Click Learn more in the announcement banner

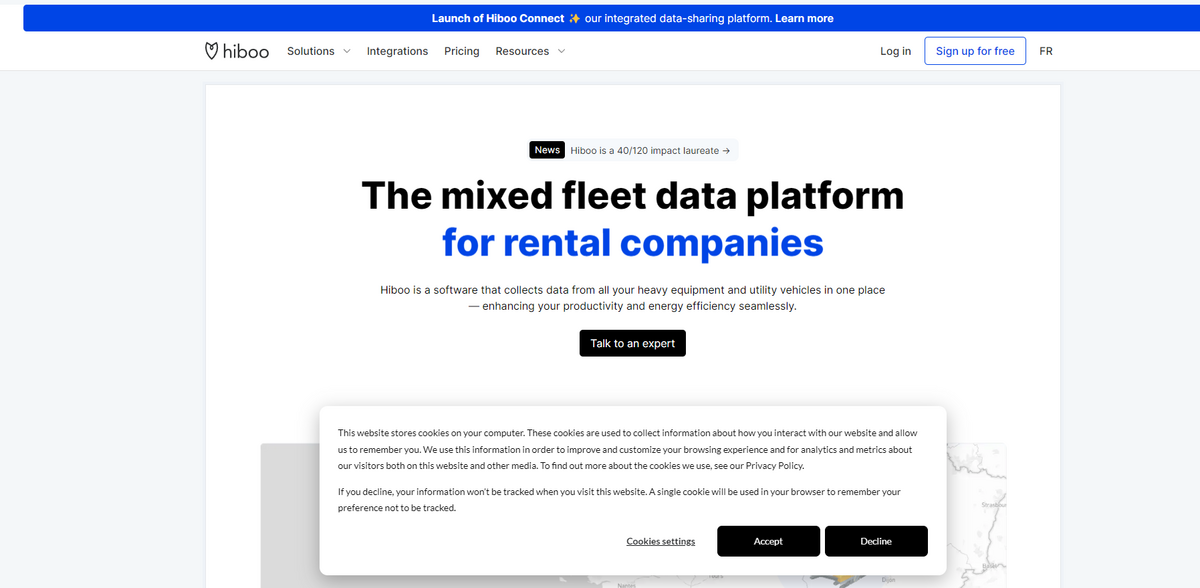click(804, 18)
